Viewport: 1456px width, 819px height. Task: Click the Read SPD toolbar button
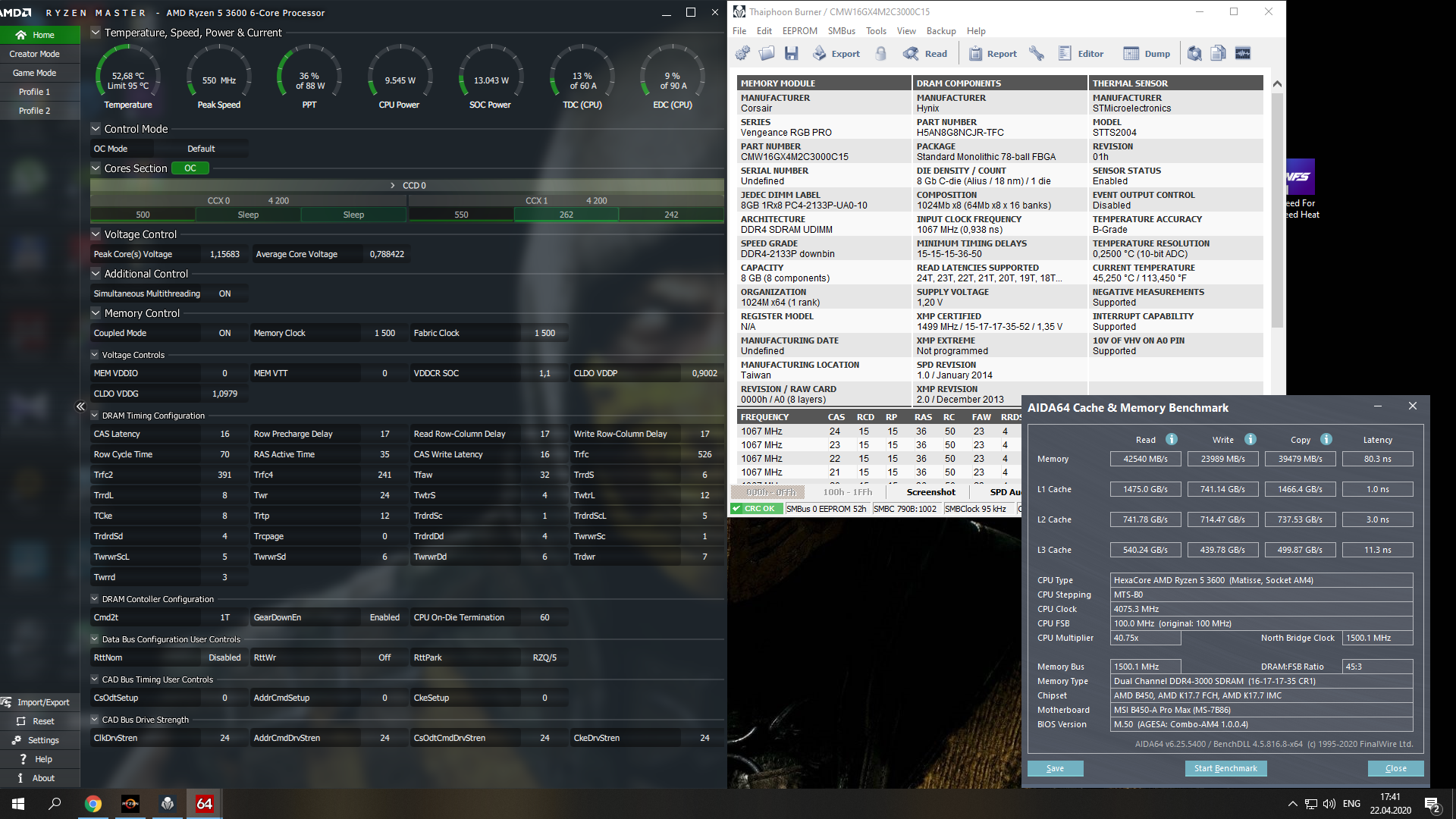[x=925, y=53]
